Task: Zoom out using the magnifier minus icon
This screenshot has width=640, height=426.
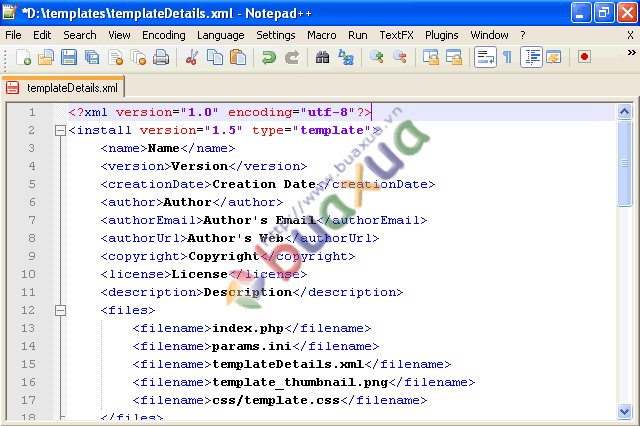Action: coord(400,57)
